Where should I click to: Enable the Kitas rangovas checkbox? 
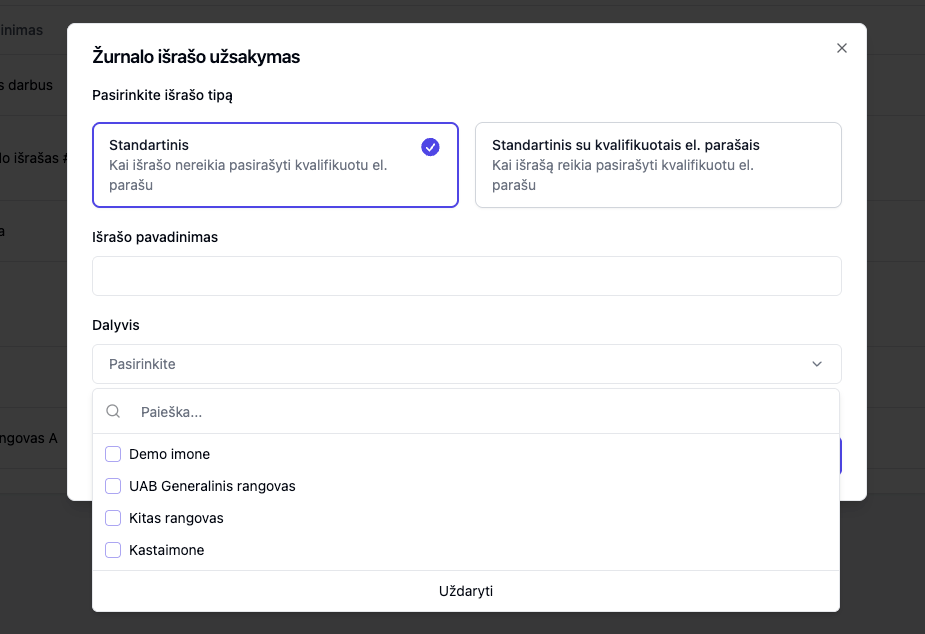113,518
